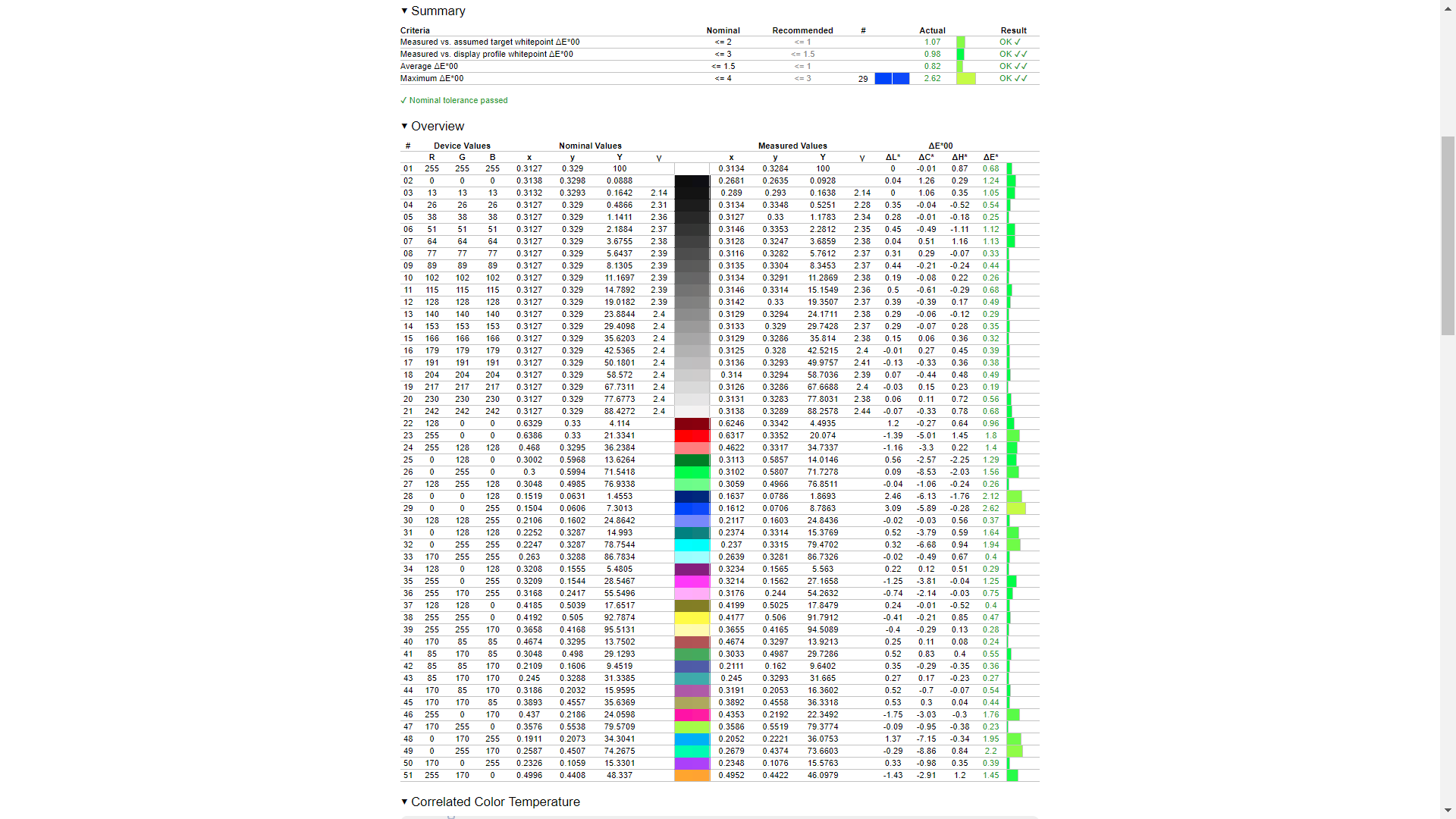Click the 'Recommended' column header

click(x=802, y=31)
